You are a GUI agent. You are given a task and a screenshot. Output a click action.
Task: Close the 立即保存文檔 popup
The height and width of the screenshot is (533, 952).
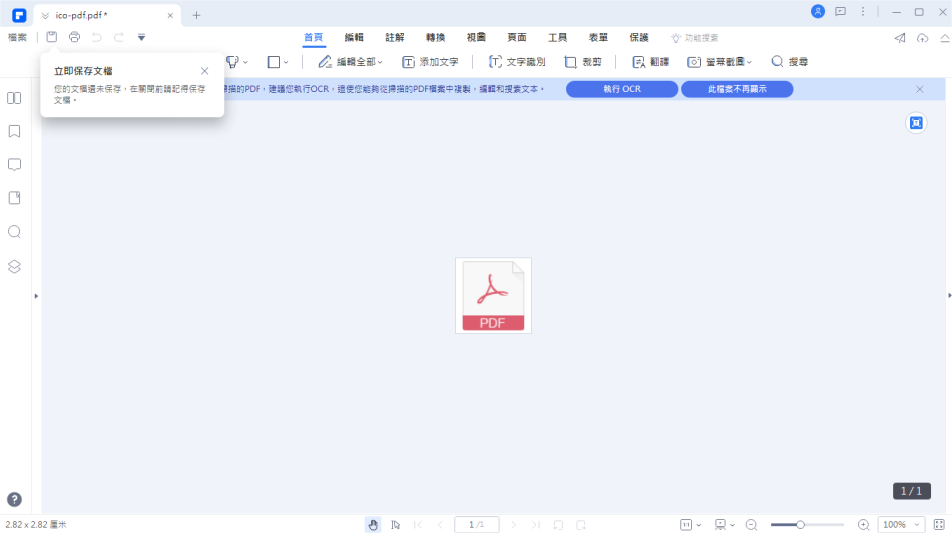tap(205, 71)
